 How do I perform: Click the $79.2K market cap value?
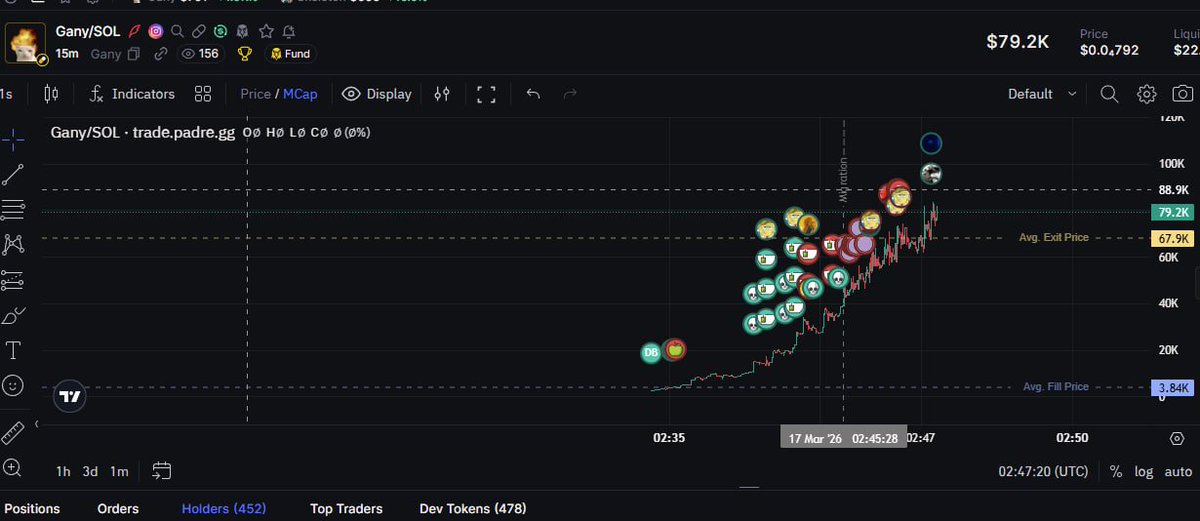[1017, 41]
